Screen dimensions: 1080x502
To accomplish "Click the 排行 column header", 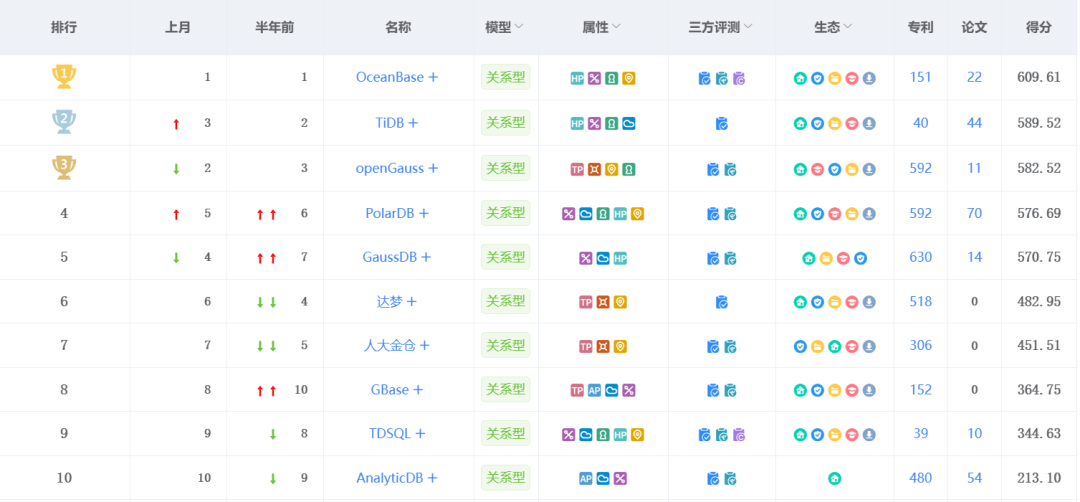I will point(64,28).
